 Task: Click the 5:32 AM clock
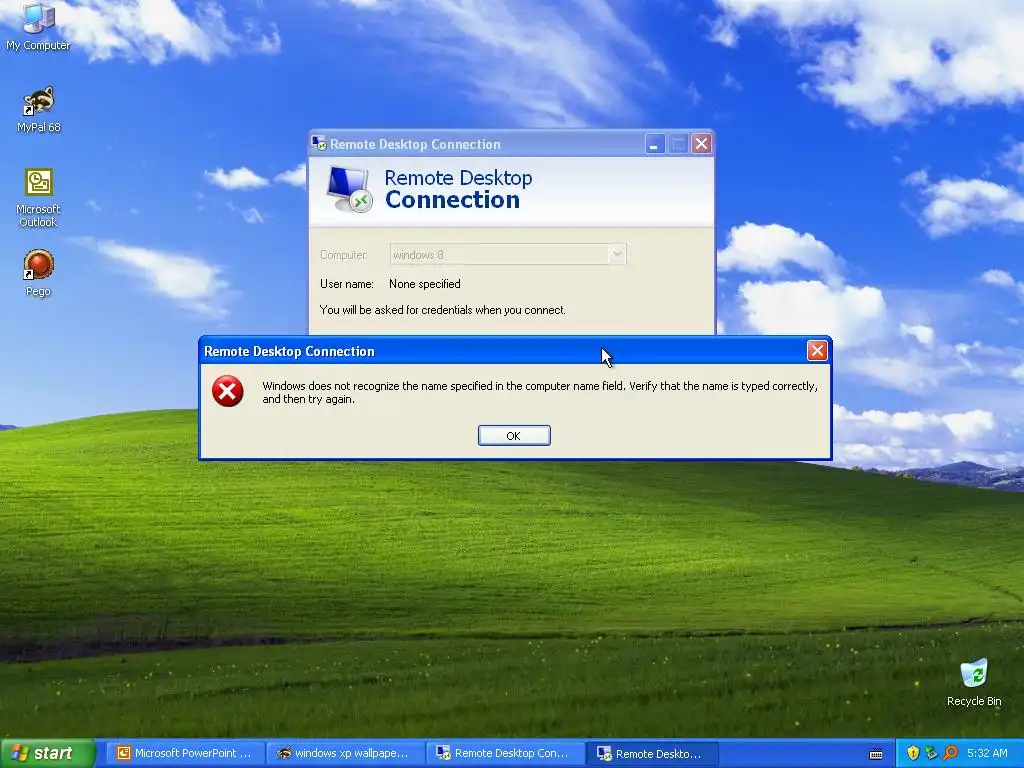coord(987,753)
